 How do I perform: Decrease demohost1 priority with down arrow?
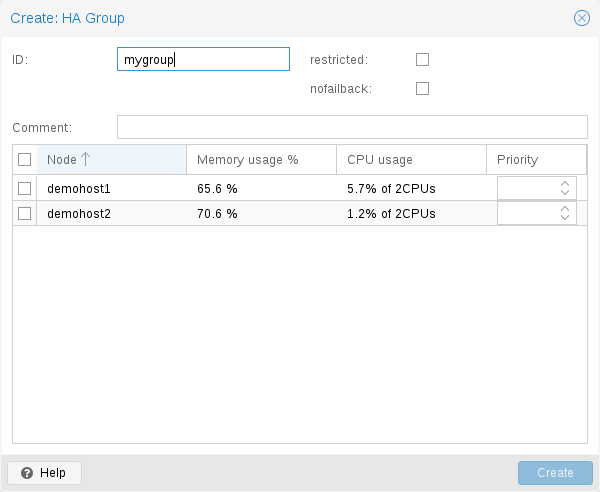(x=565, y=193)
